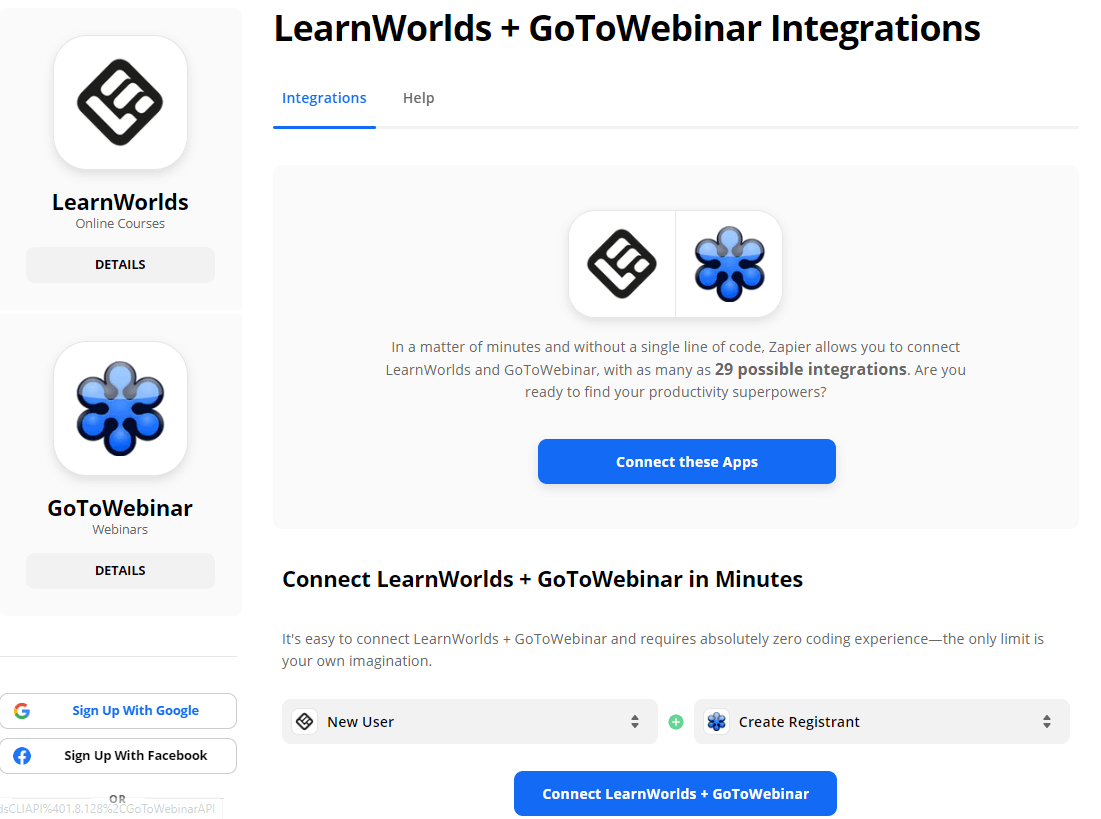1101x819 pixels.
Task: Click the LearnWorlds icon in the hero banner pair
Action: pos(622,264)
